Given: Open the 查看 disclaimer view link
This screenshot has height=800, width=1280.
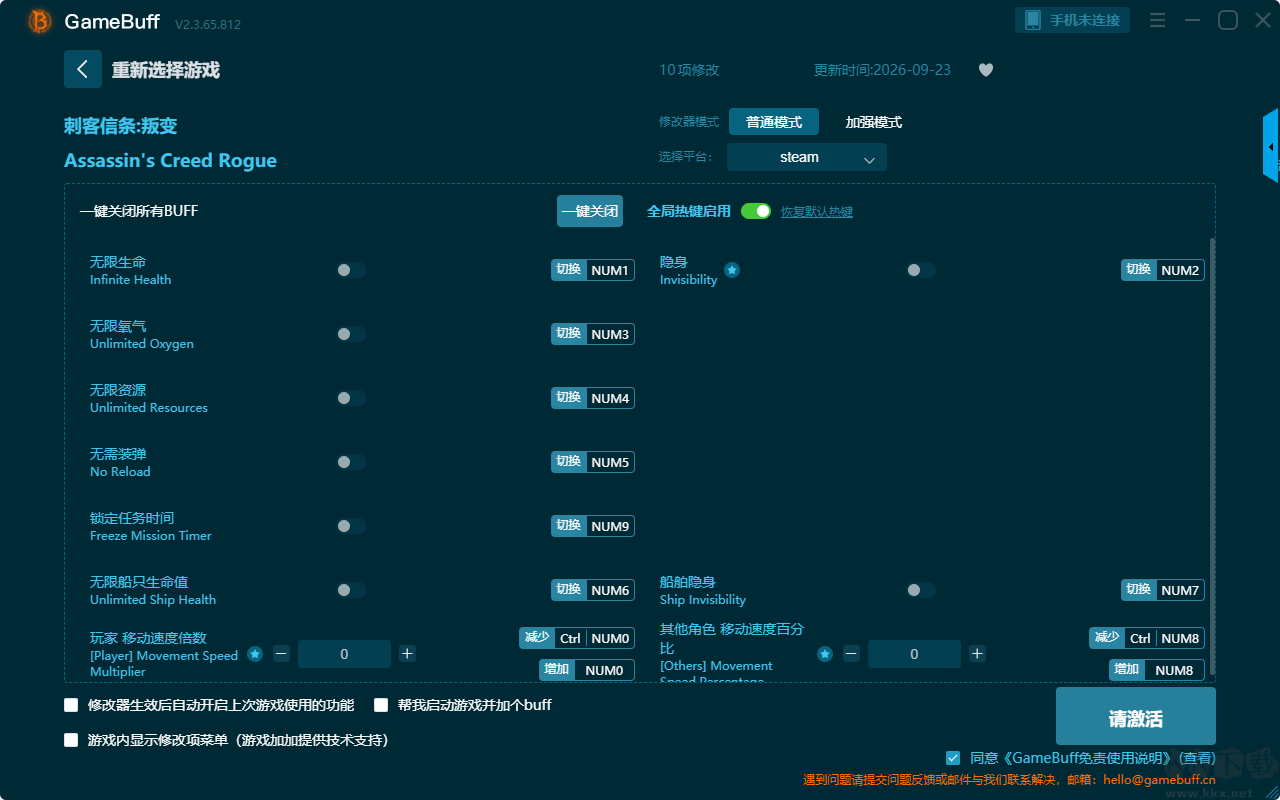Looking at the screenshot, I should click(1198, 758).
